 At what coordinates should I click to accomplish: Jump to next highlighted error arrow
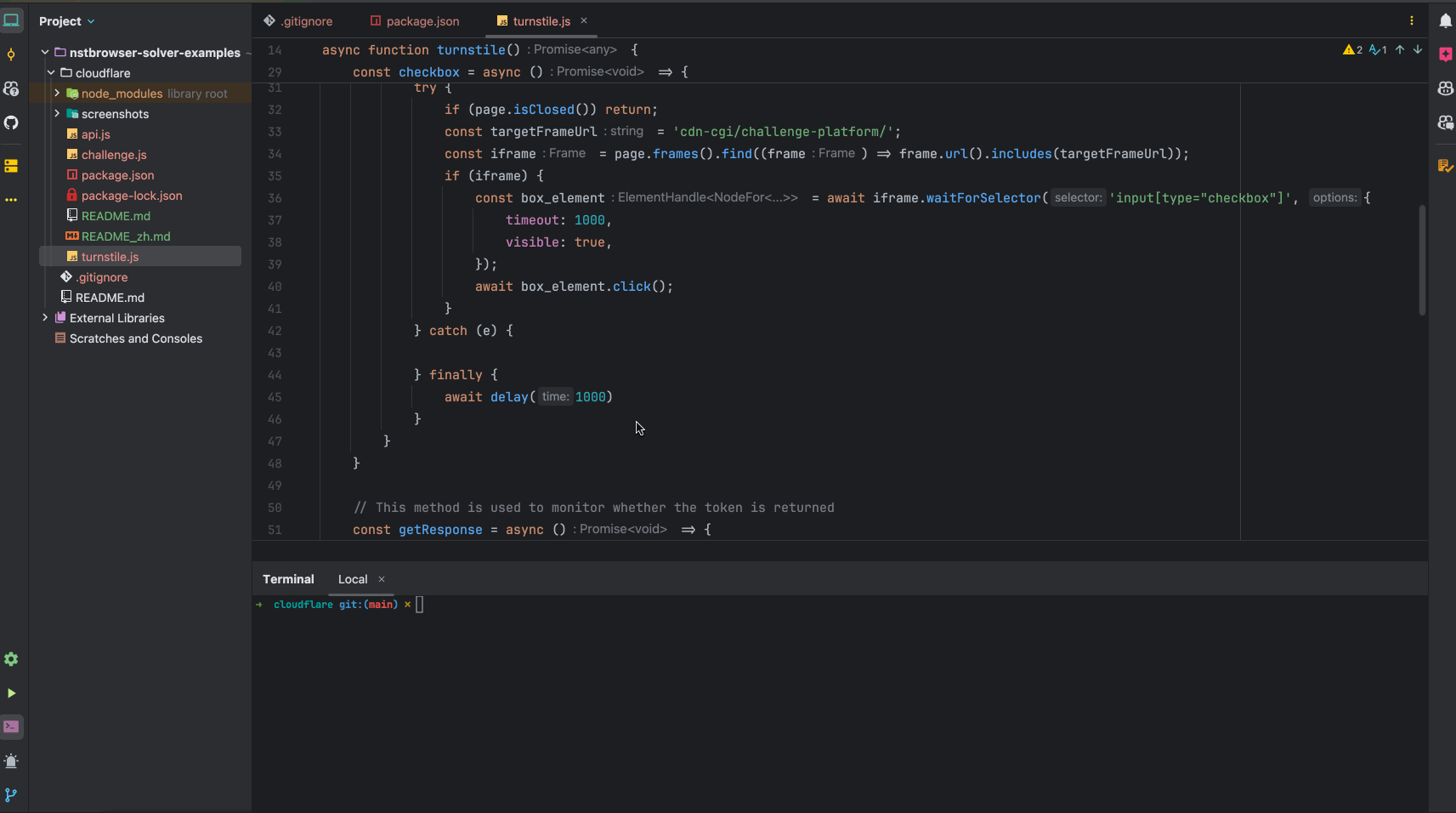[1418, 50]
